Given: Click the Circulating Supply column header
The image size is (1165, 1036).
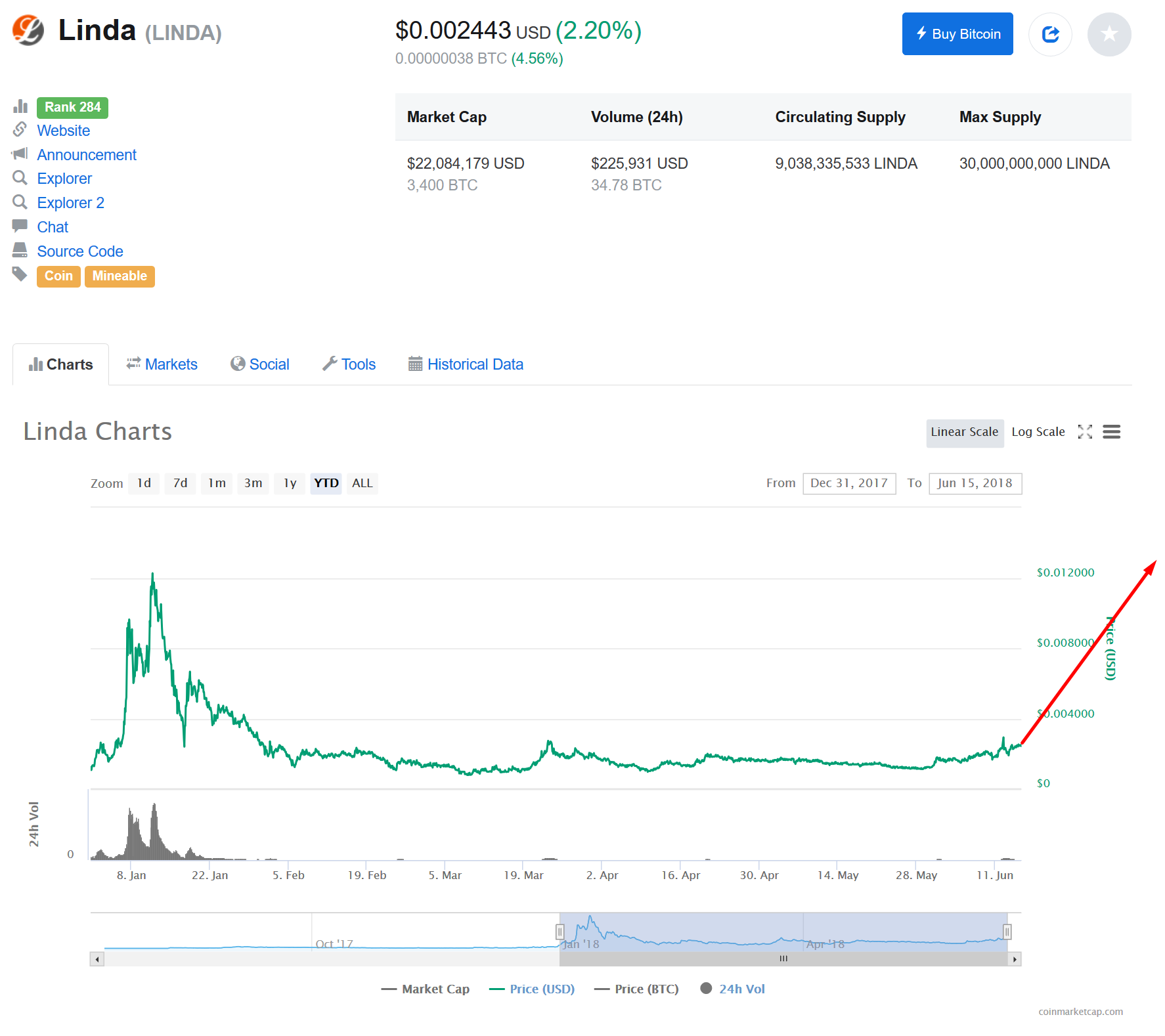Looking at the screenshot, I should [840, 117].
